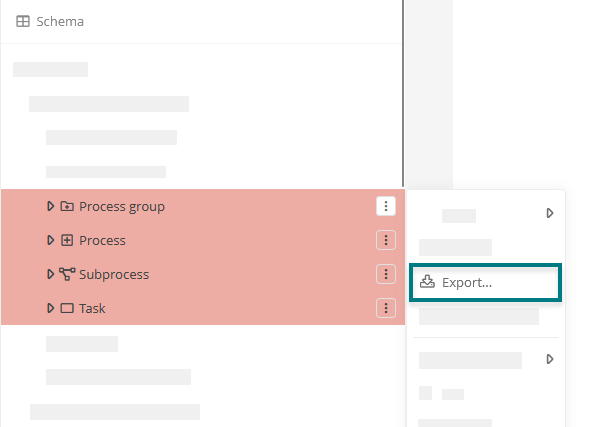The height and width of the screenshot is (427, 590).
Task: Open the submenu arrow below the menu separator
Action: [550, 359]
